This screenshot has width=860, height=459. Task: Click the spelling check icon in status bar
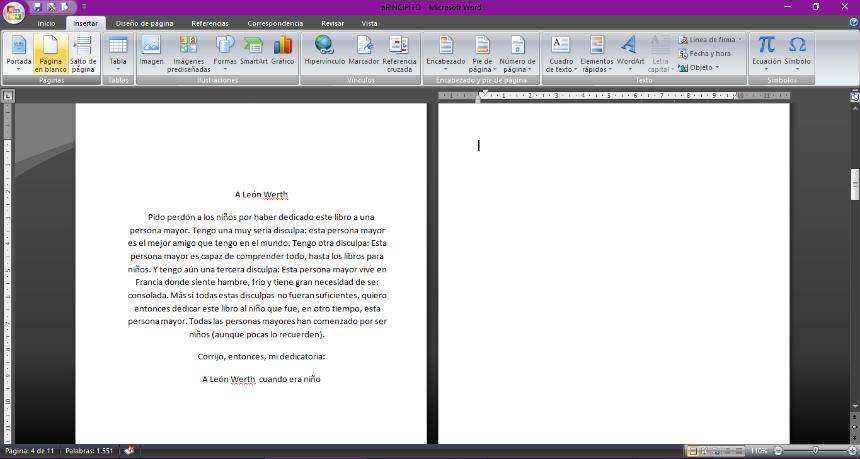(x=129, y=451)
